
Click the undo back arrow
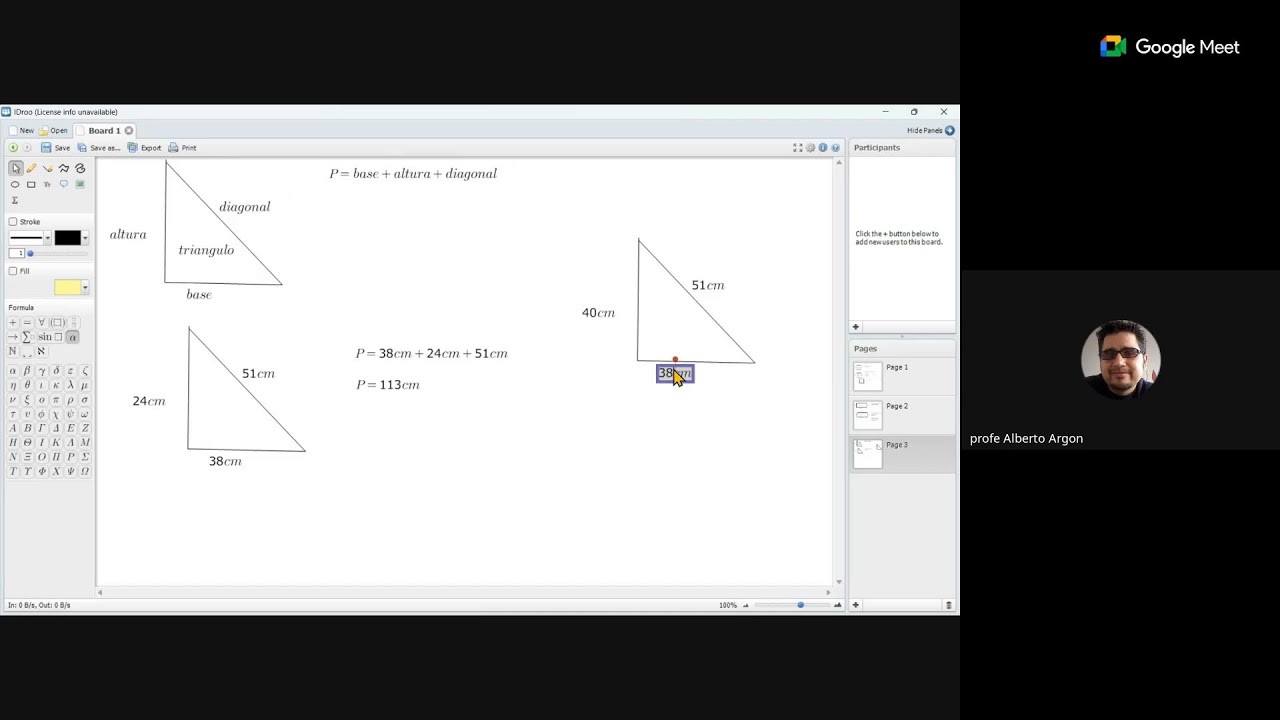click(13, 148)
